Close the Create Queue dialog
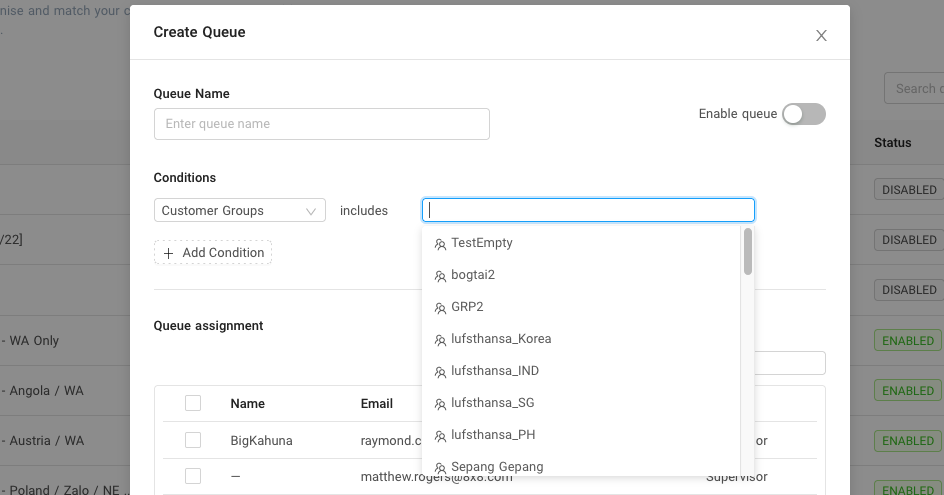Viewport: 944px width, 495px height. click(821, 35)
